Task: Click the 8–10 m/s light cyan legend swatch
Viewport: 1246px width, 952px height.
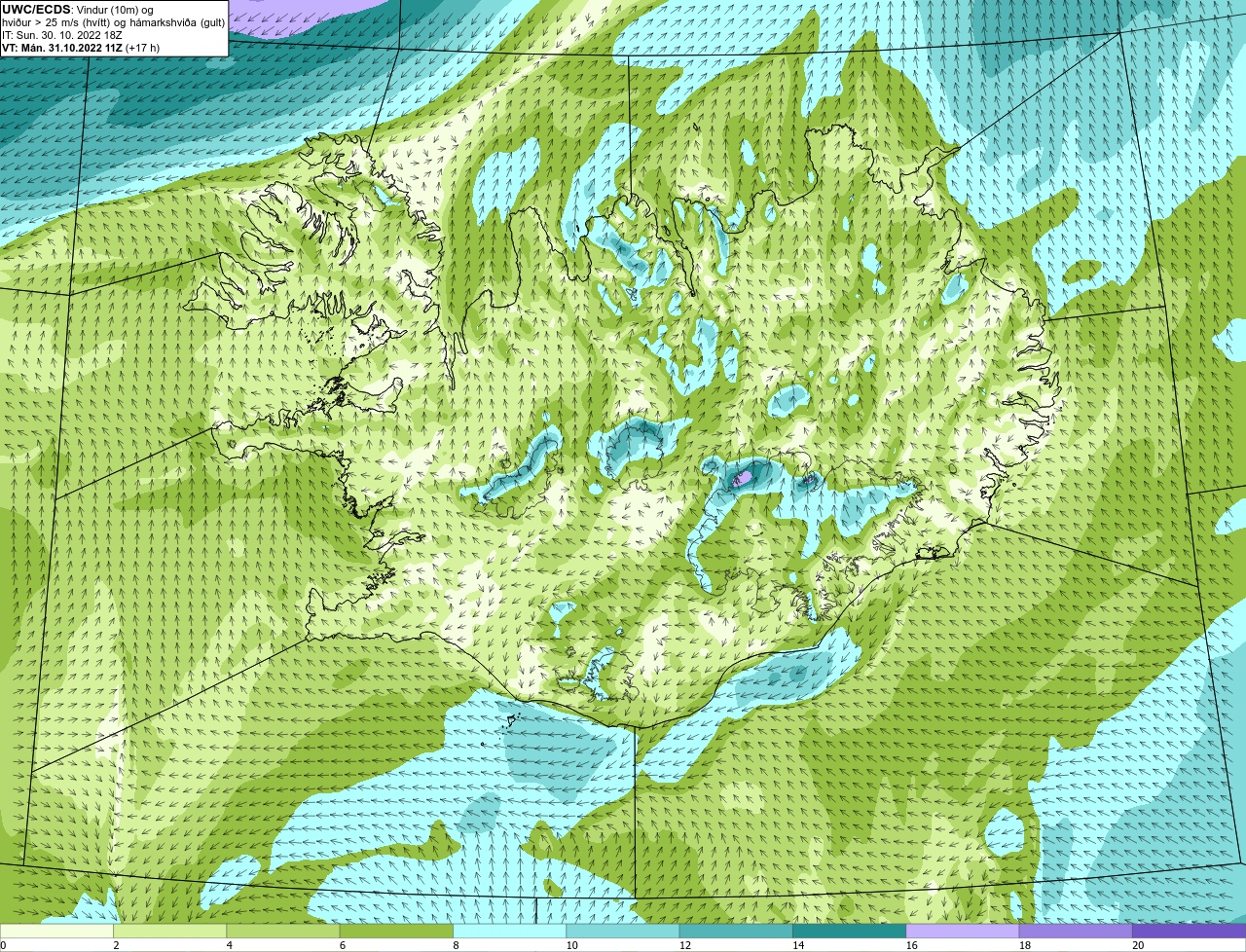Action: point(511,931)
